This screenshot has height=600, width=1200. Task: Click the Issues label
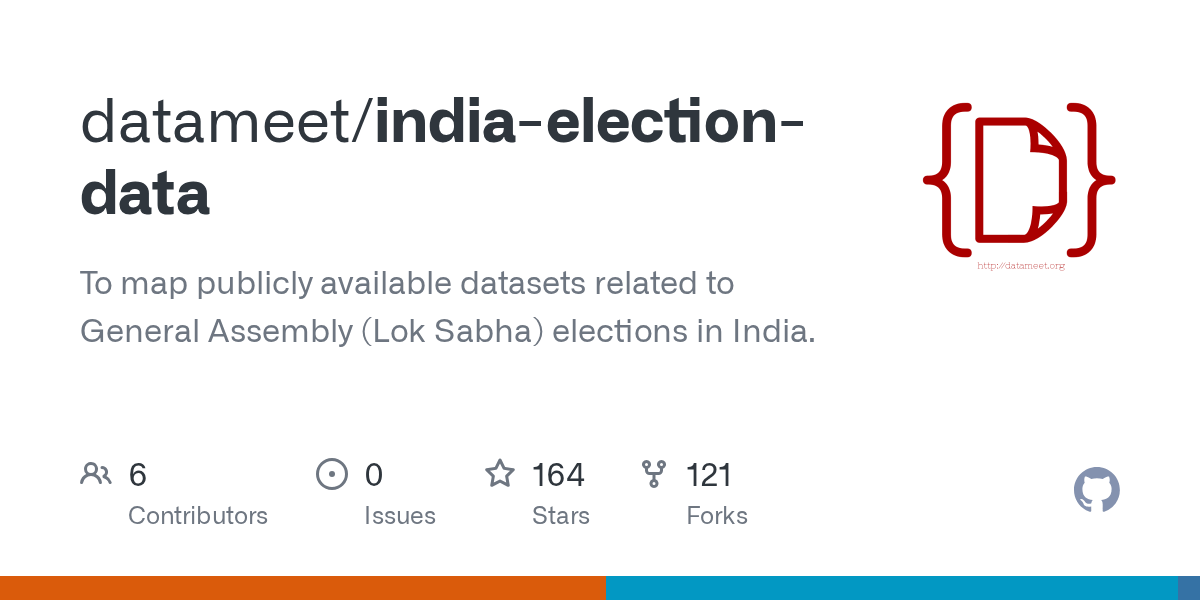(x=400, y=516)
